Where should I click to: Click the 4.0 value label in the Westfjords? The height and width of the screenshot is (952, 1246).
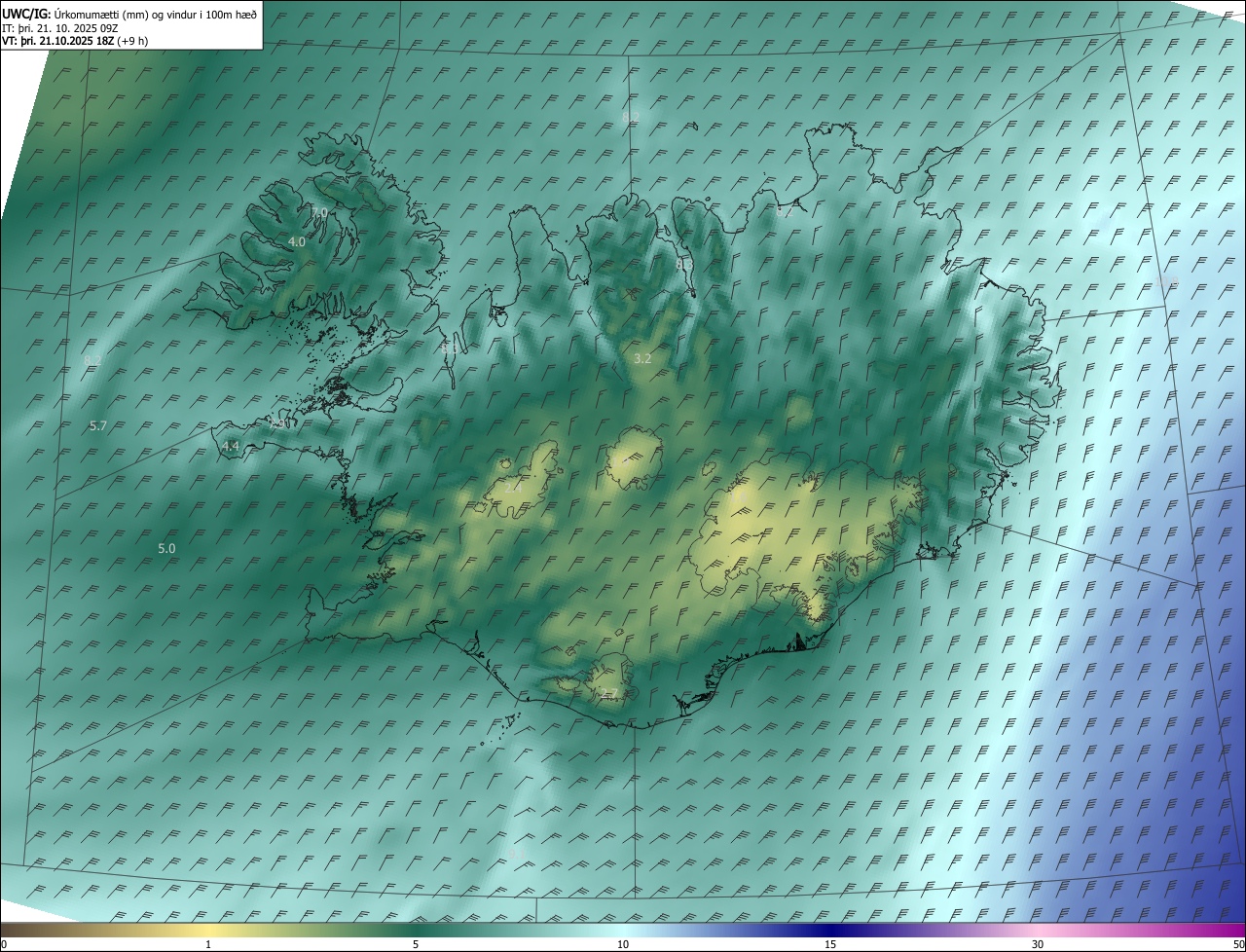(297, 241)
